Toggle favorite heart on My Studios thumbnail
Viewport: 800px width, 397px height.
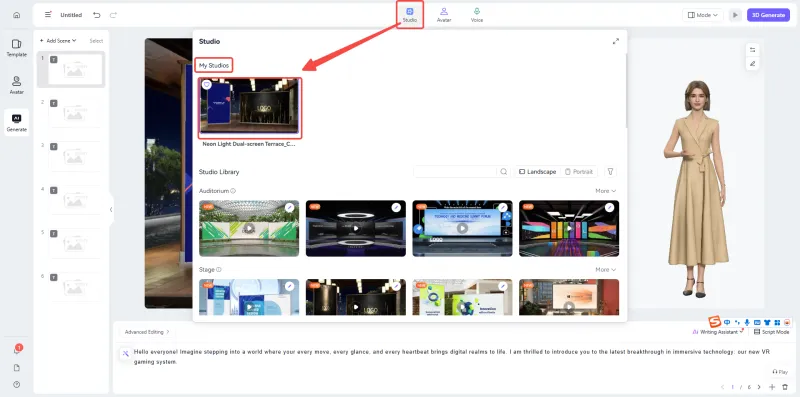click(x=206, y=85)
